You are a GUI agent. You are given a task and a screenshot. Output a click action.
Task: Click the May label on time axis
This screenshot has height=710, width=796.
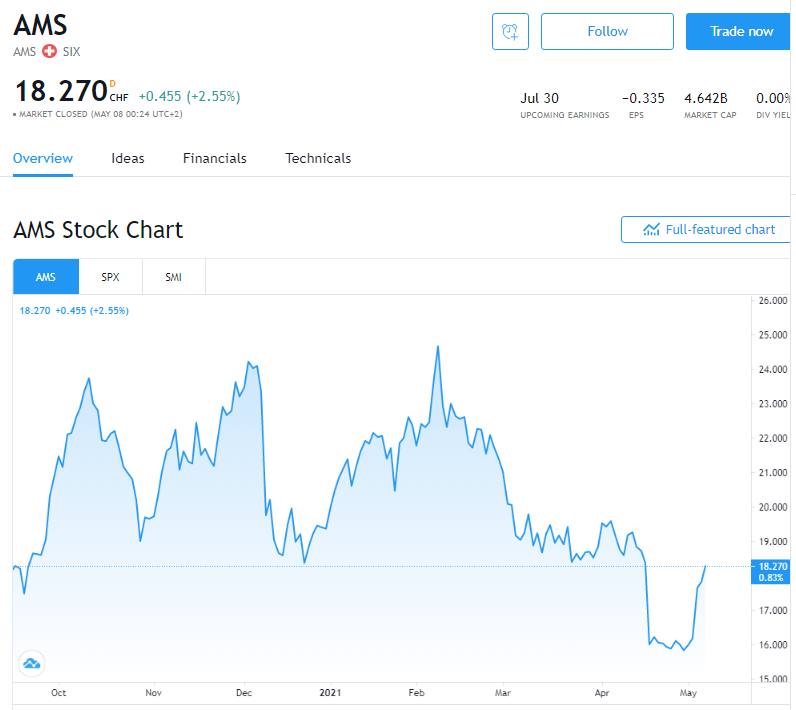coord(688,693)
